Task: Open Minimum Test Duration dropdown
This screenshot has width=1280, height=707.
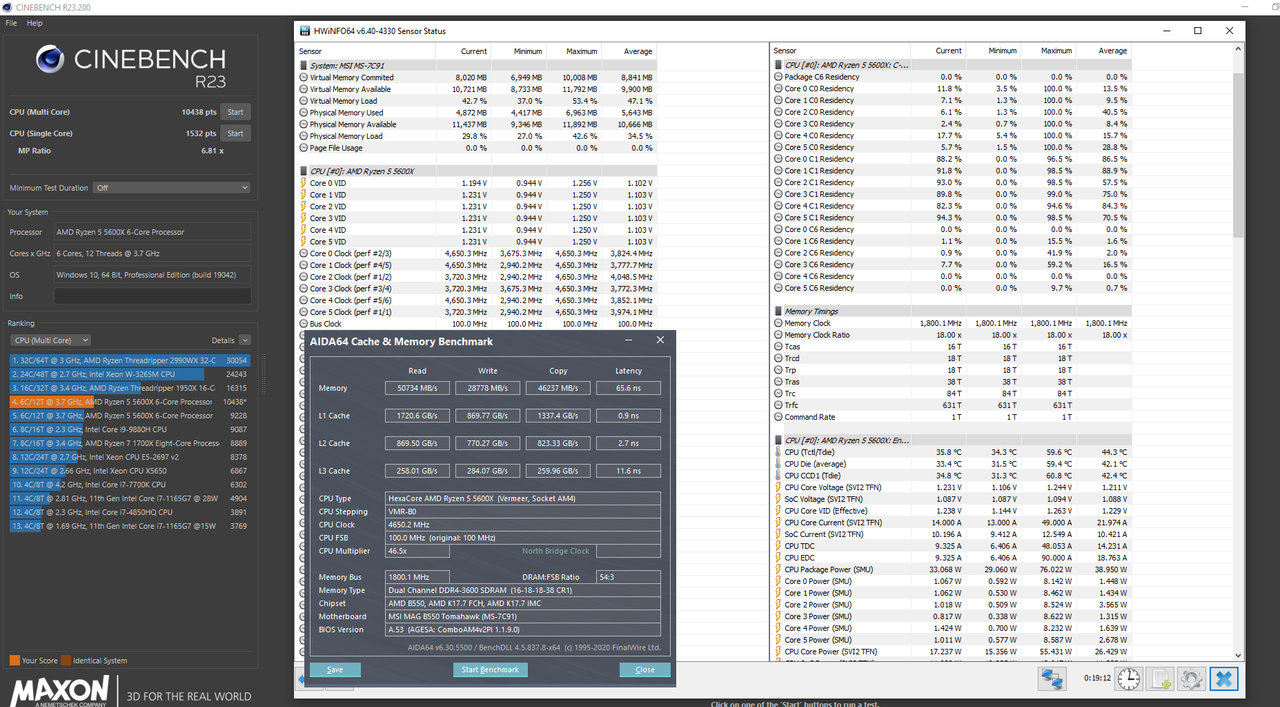Action: pyautogui.click(x=171, y=187)
